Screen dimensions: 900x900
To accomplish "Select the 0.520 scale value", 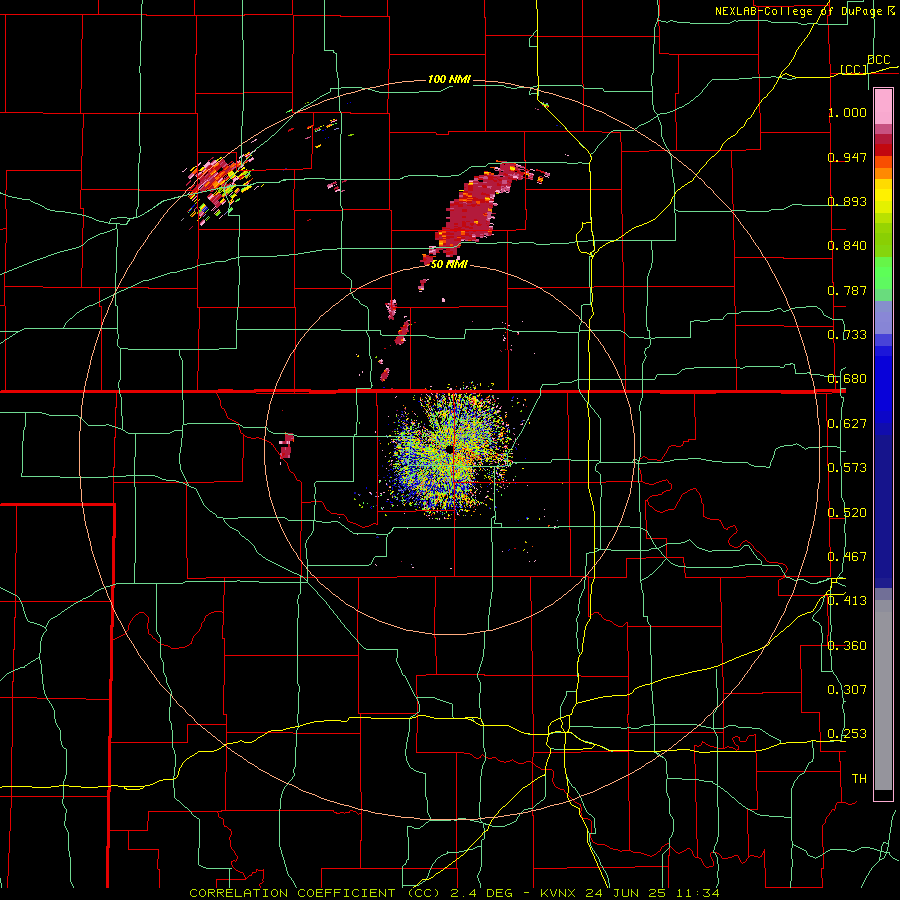I will [x=847, y=513].
